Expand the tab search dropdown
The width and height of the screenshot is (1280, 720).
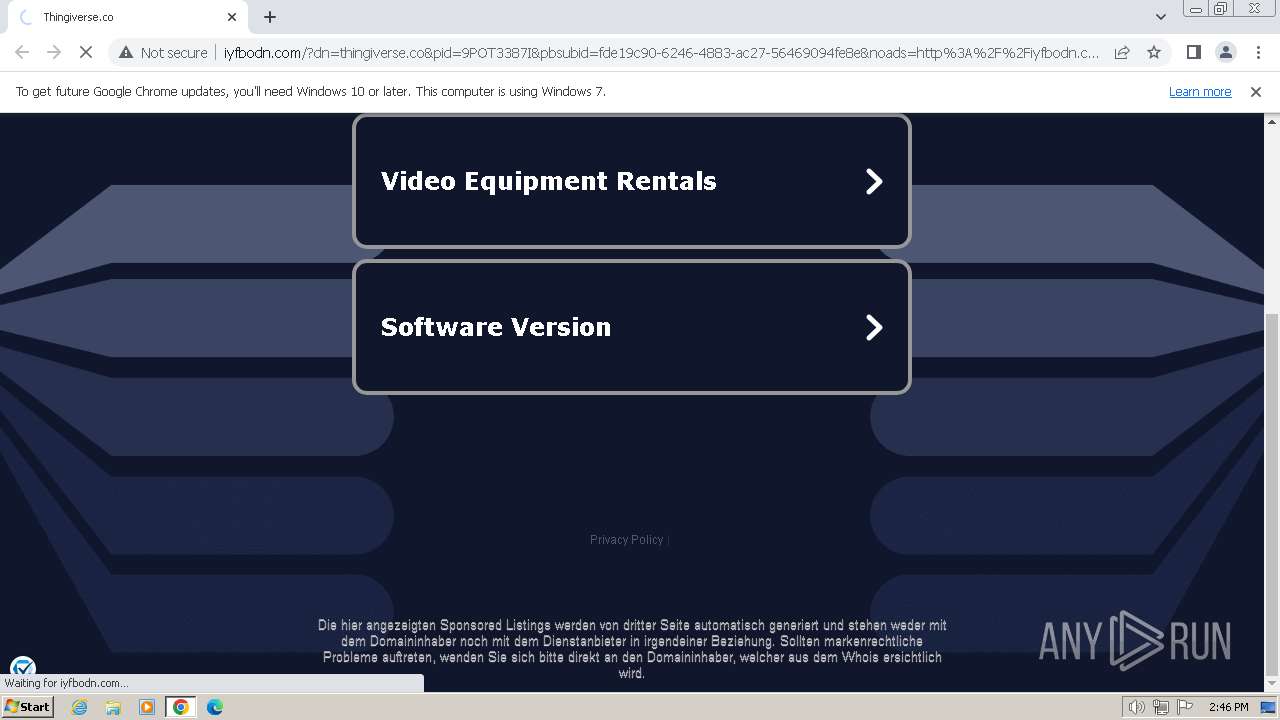pos(1160,17)
